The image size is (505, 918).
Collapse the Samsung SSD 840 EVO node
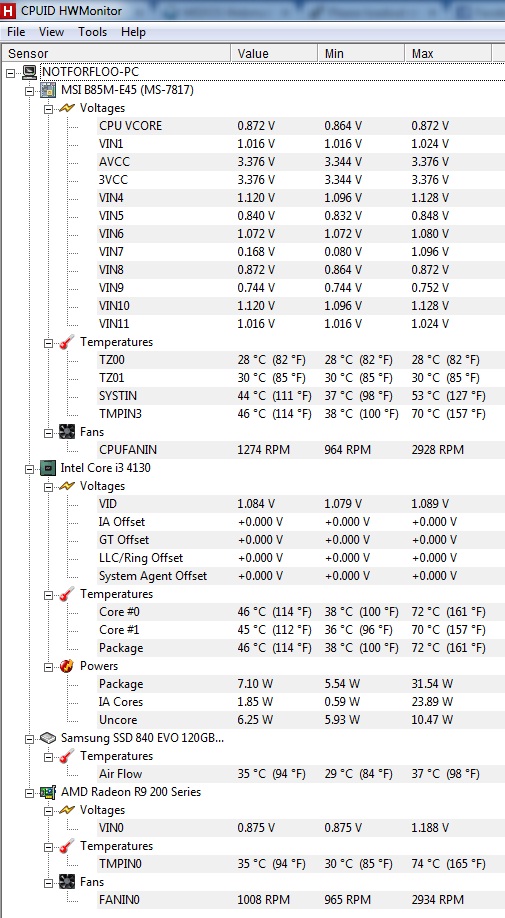point(29,739)
